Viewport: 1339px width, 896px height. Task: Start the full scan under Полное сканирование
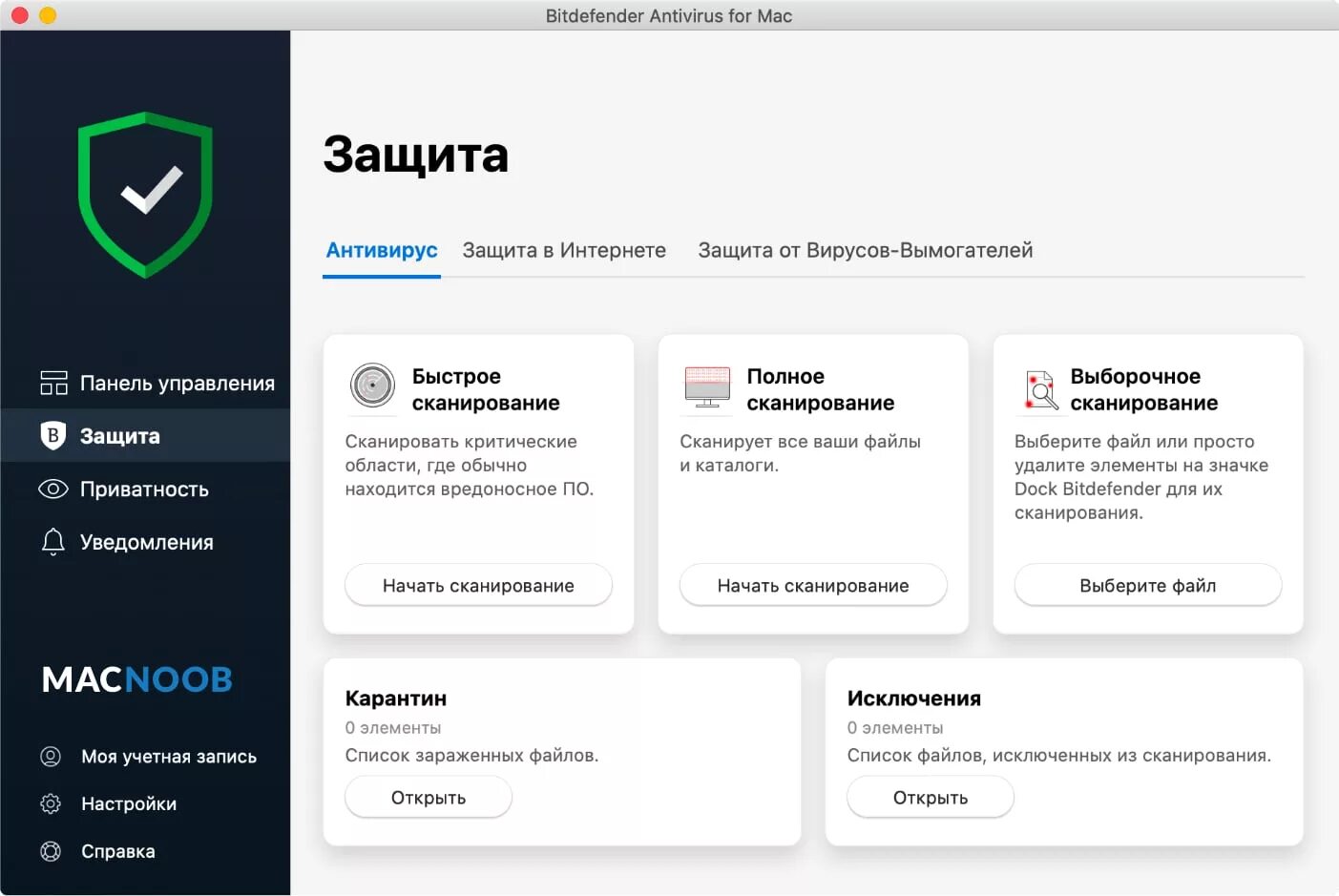click(x=813, y=585)
